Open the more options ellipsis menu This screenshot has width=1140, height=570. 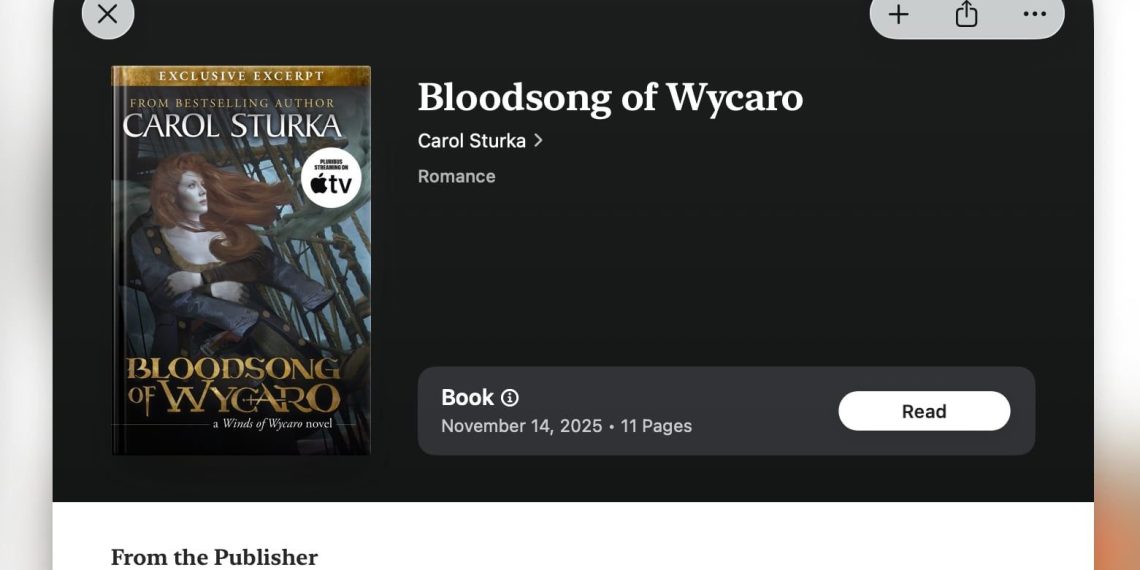[x=1034, y=14]
